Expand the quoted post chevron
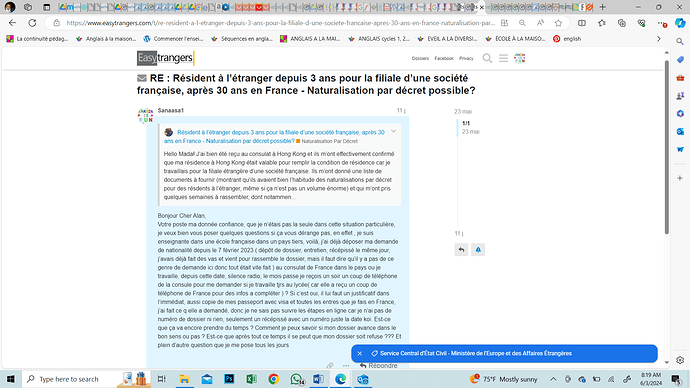The height and width of the screenshot is (388, 690). coord(393,132)
